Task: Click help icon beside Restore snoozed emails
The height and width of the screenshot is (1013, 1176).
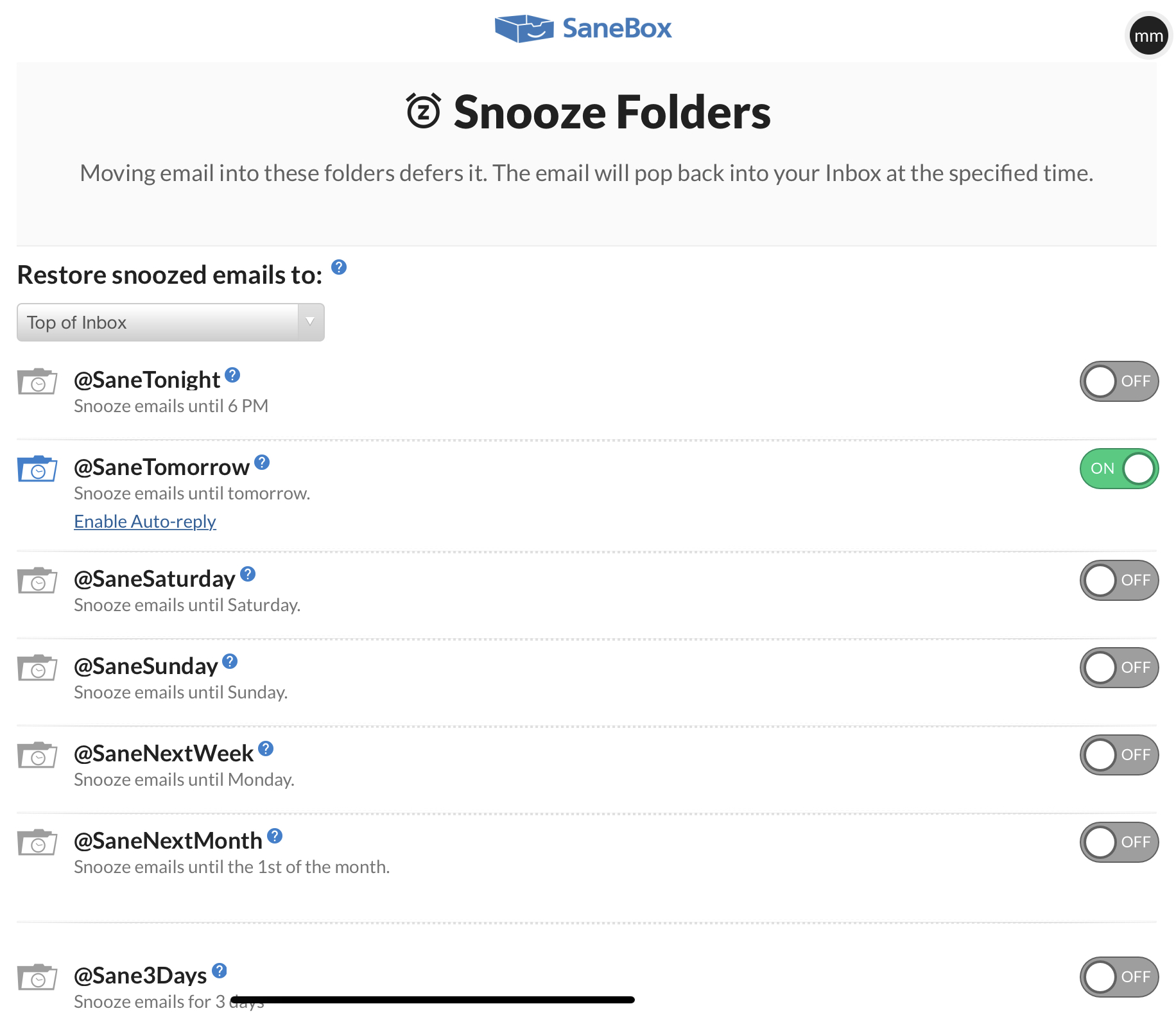Action: (339, 267)
